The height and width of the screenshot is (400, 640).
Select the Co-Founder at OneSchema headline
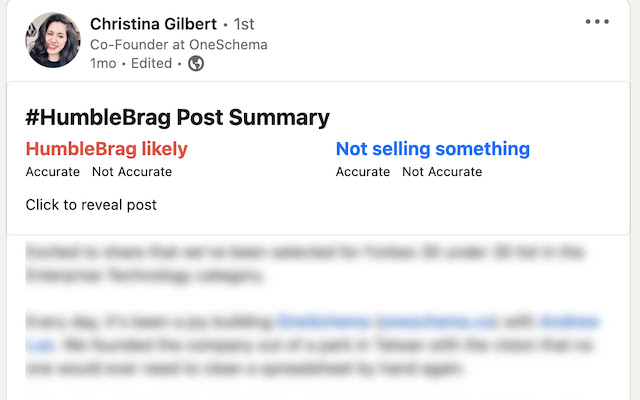click(x=179, y=44)
